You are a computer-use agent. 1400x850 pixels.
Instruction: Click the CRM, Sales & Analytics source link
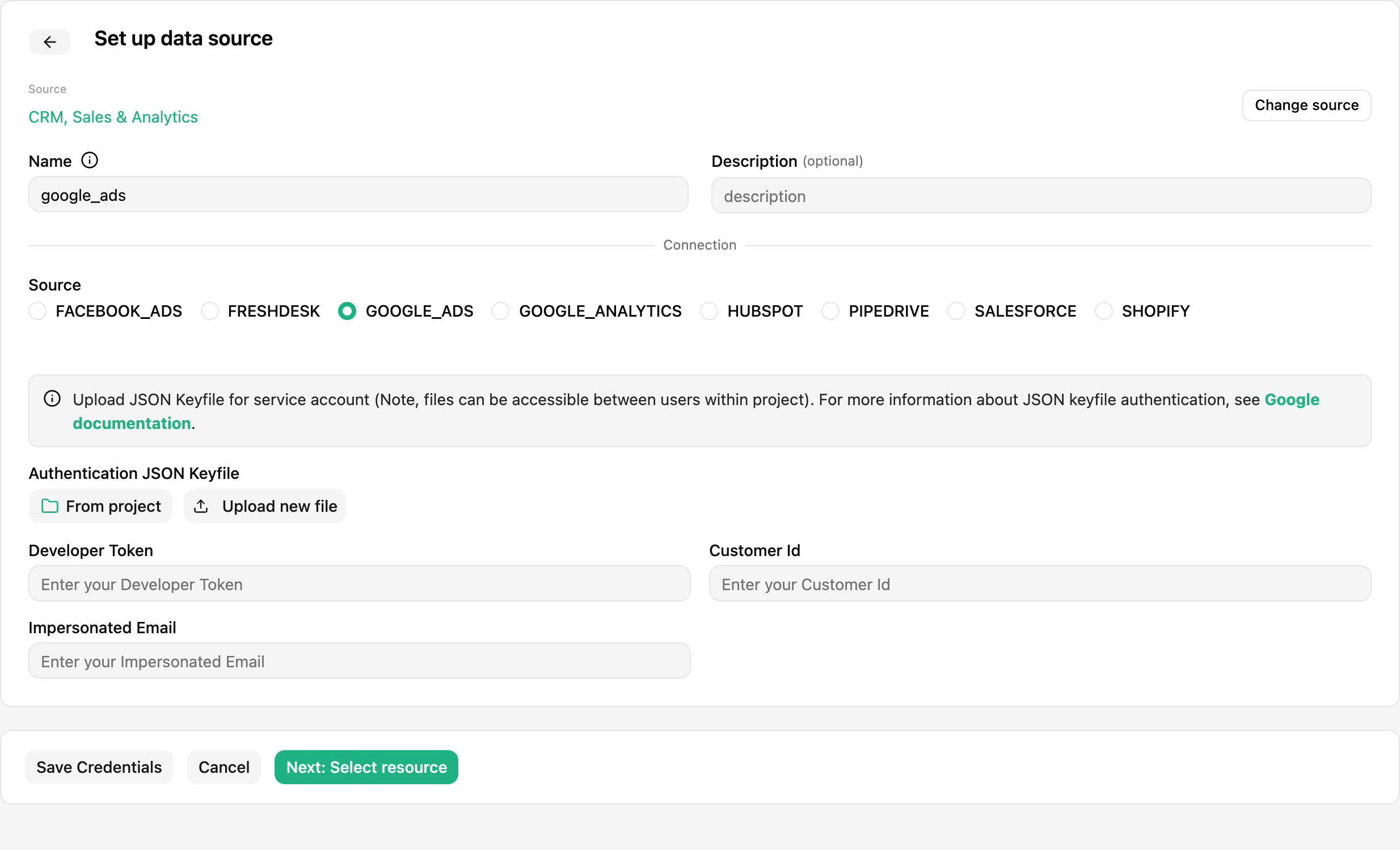[113, 117]
